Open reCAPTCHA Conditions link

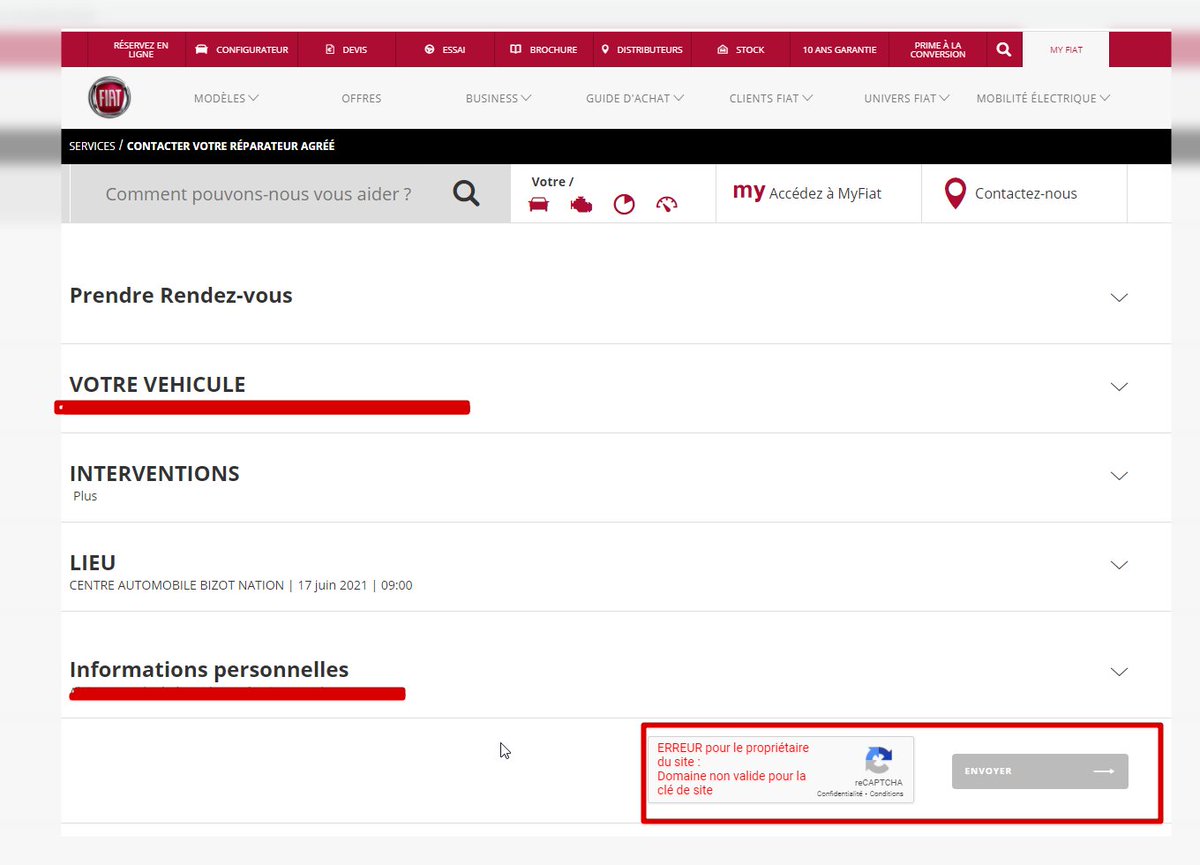click(x=886, y=794)
